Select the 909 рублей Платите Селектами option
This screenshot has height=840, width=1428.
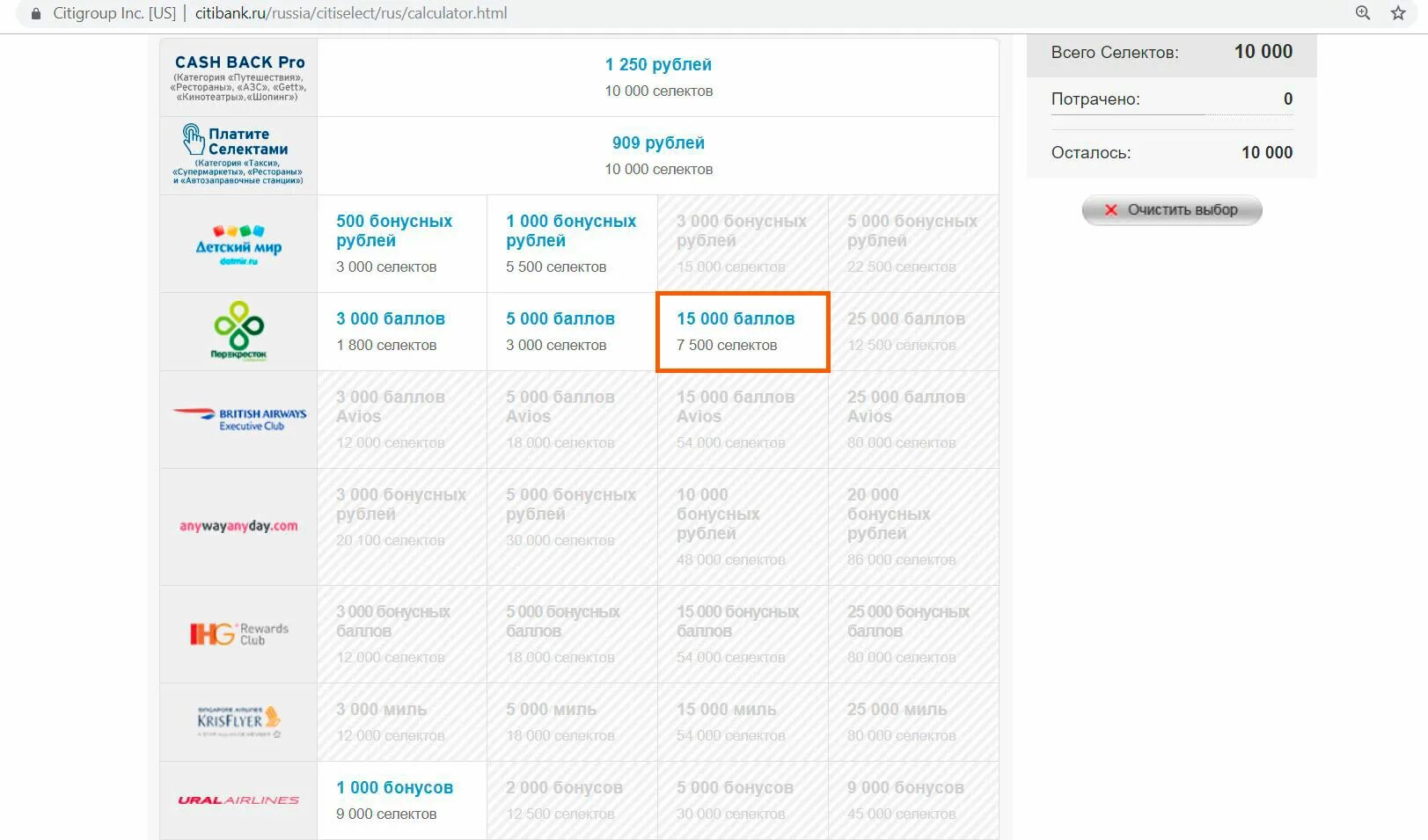pyautogui.click(x=658, y=156)
